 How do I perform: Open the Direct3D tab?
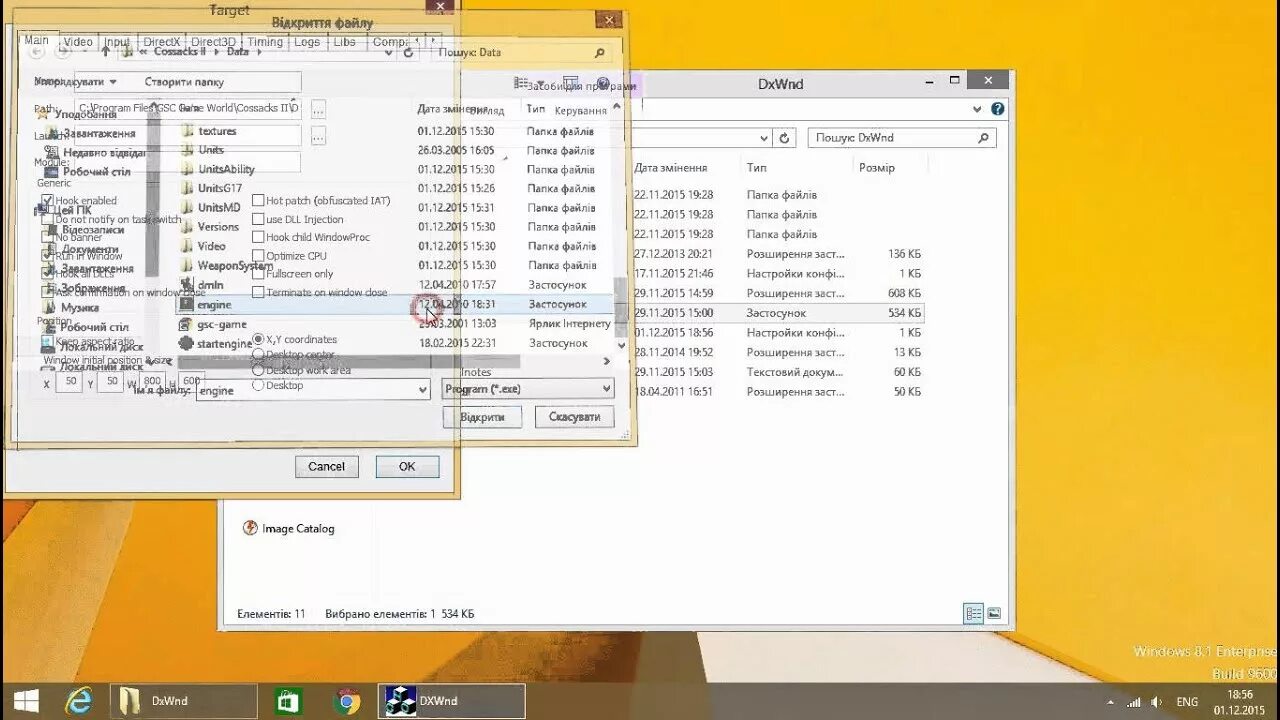(213, 42)
